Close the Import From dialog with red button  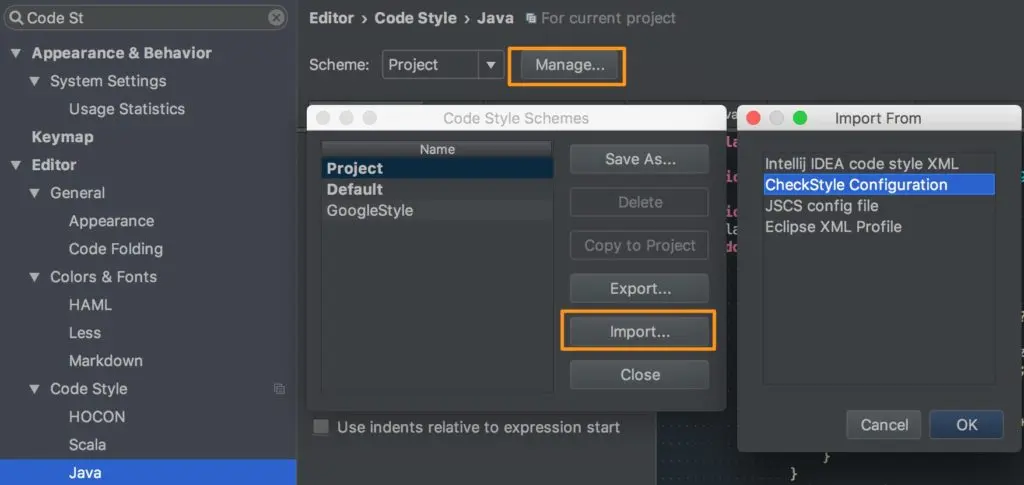(753, 118)
